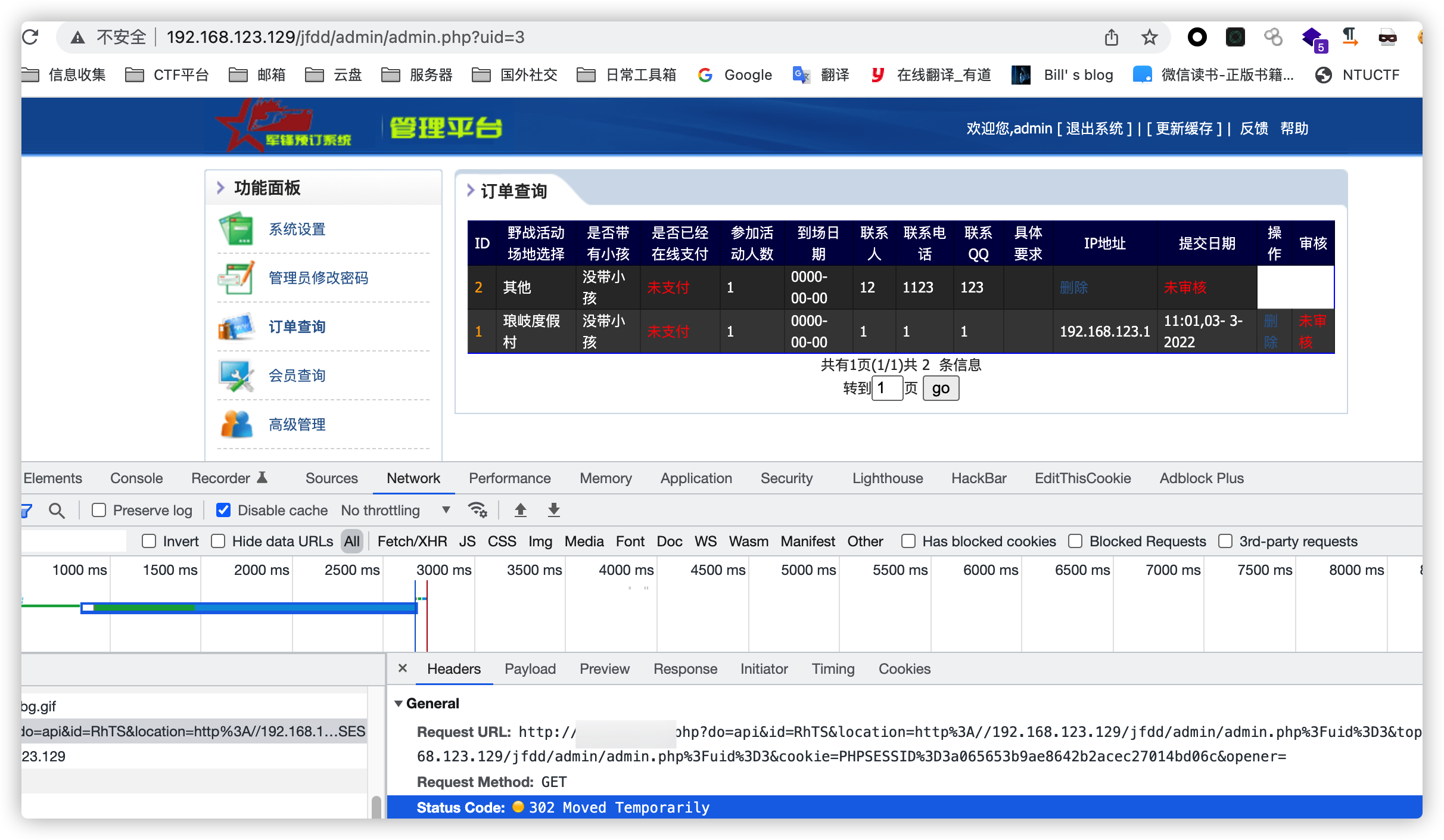Screen dimensions: 1444x840
Task: Click the request list vertical scrollbar
Action: point(376,807)
